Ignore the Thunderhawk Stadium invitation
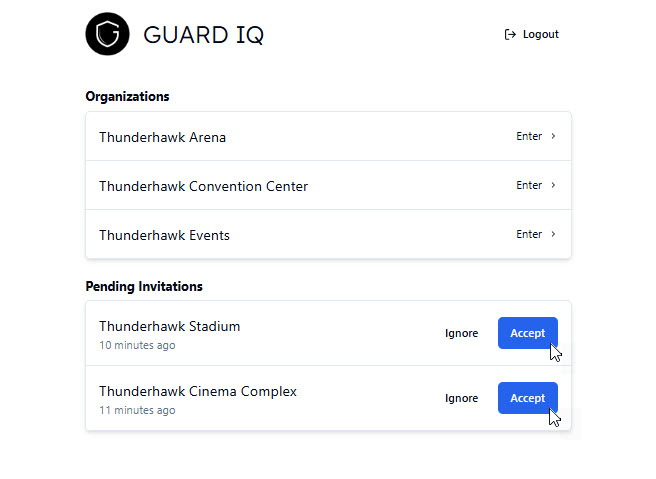Viewport: 656px width, 479px height. [461, 333]
